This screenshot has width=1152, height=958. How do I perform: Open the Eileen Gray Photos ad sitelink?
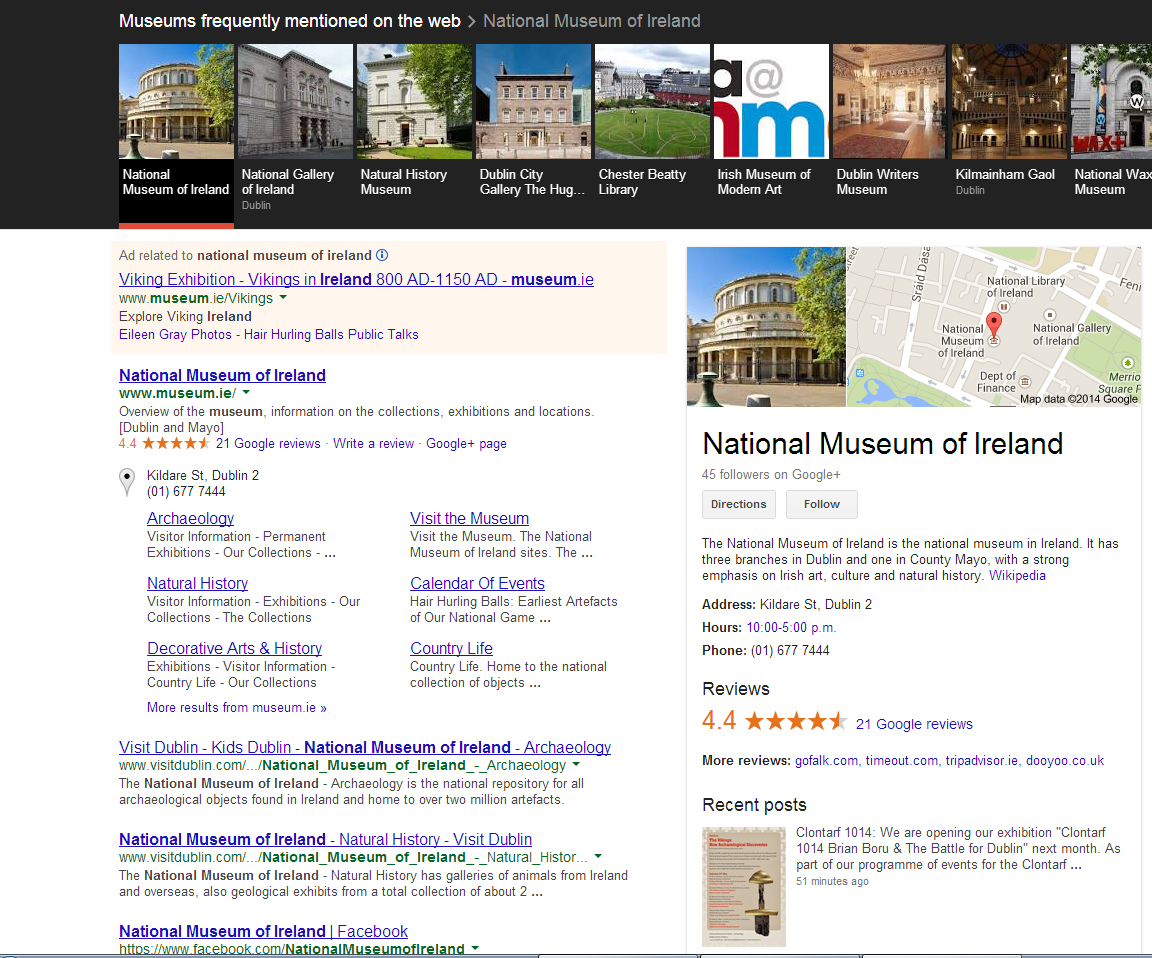[175, 334]
